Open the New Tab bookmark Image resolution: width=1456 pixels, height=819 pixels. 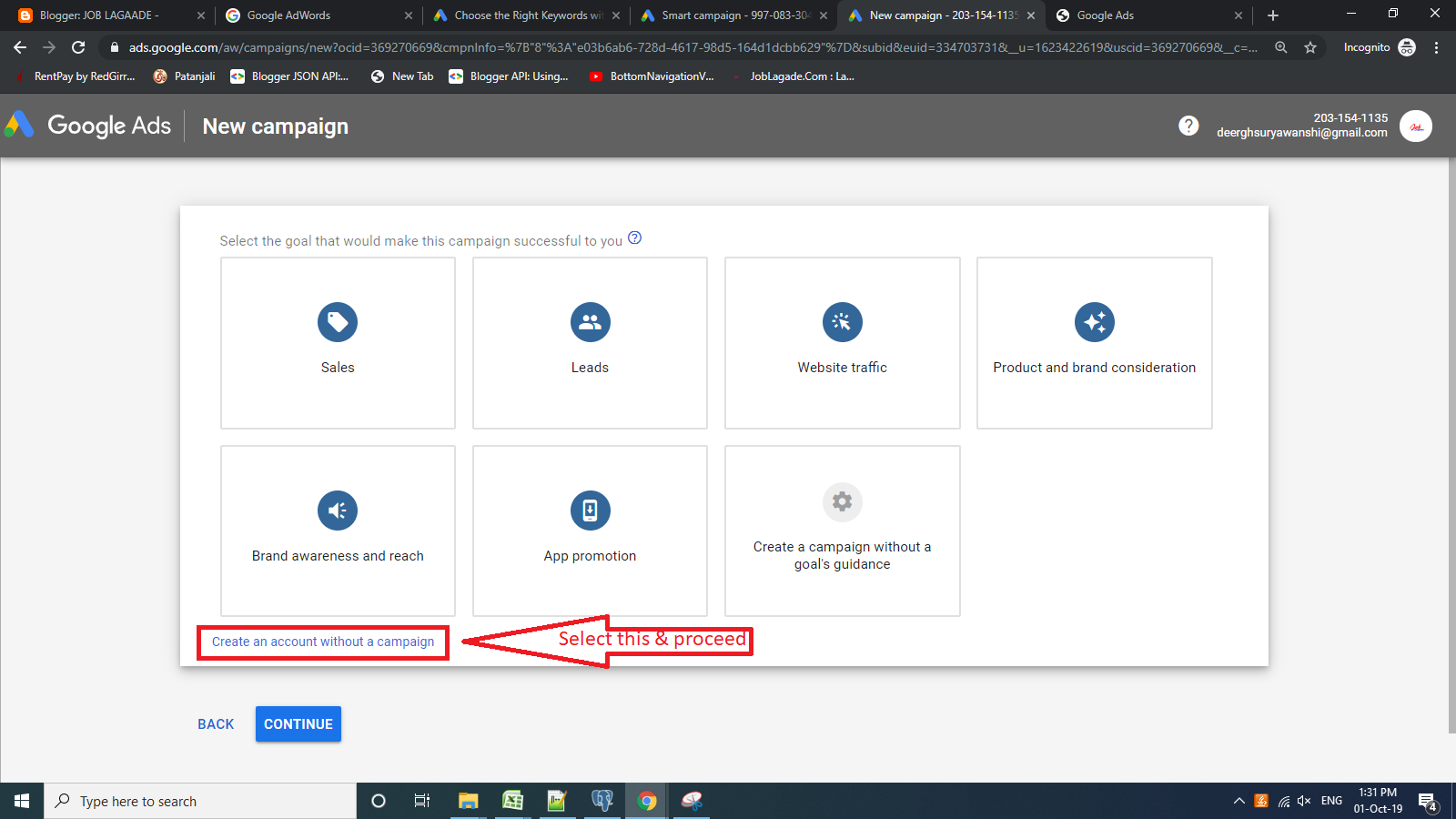click(402, 76)
